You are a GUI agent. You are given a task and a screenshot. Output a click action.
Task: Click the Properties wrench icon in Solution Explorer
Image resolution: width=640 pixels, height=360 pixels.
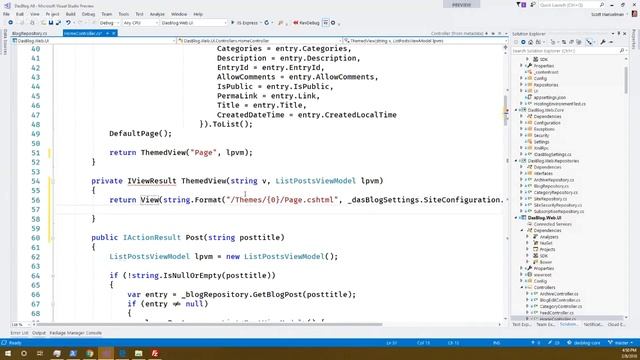[x=603, y=42]
